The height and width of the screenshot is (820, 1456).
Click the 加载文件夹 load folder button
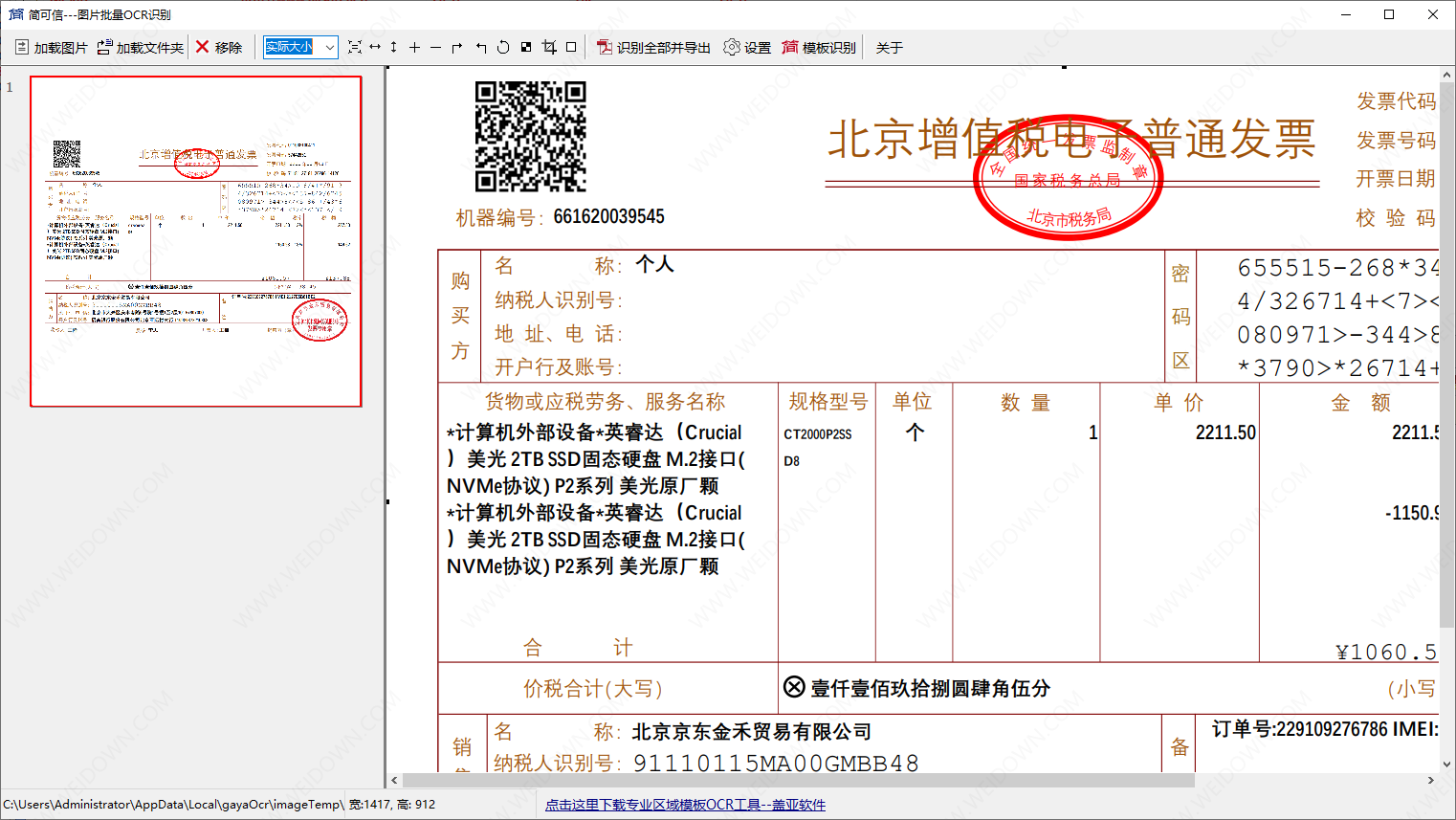[141, 47]
